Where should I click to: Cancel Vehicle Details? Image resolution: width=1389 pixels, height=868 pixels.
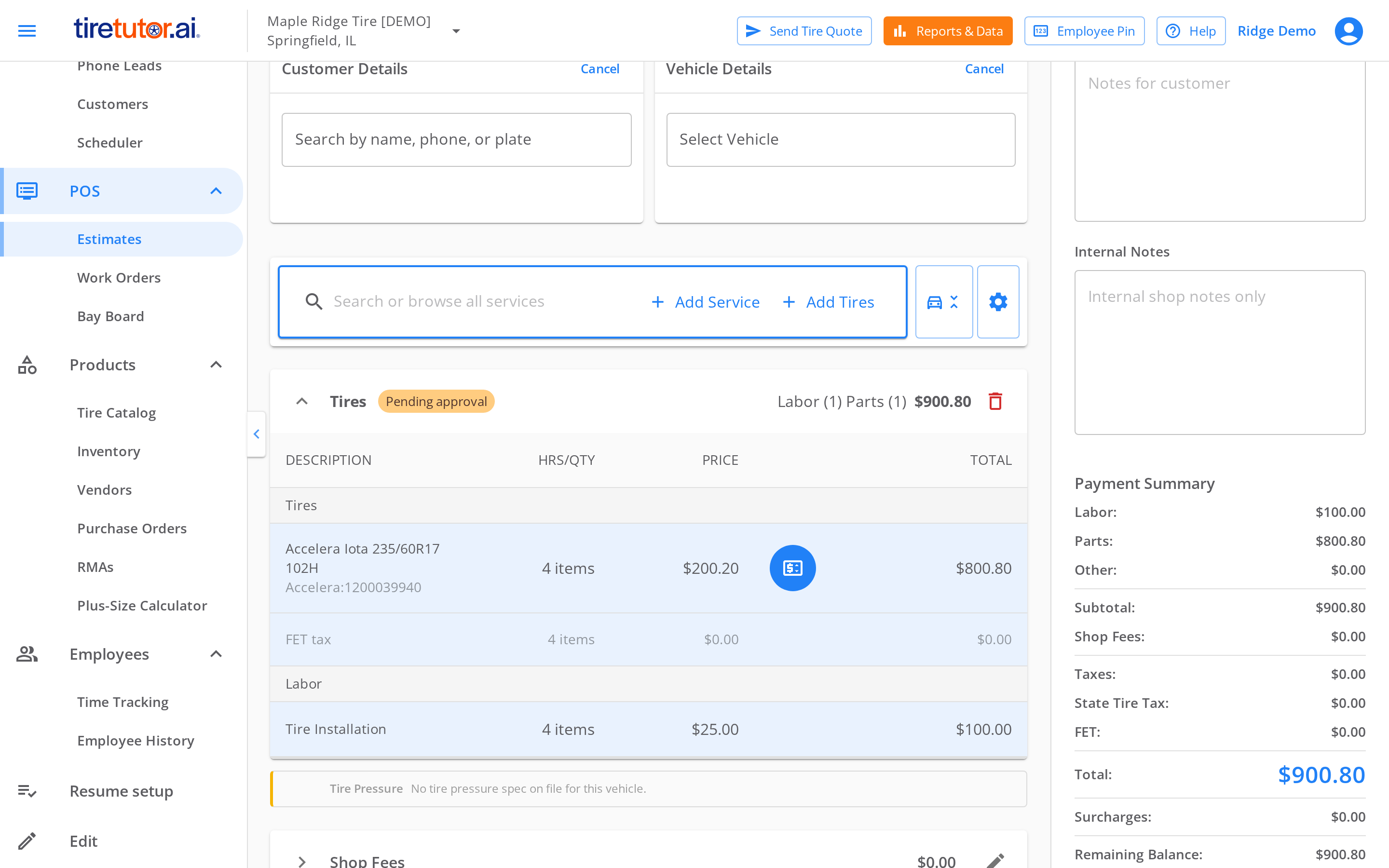click(984, 69)
